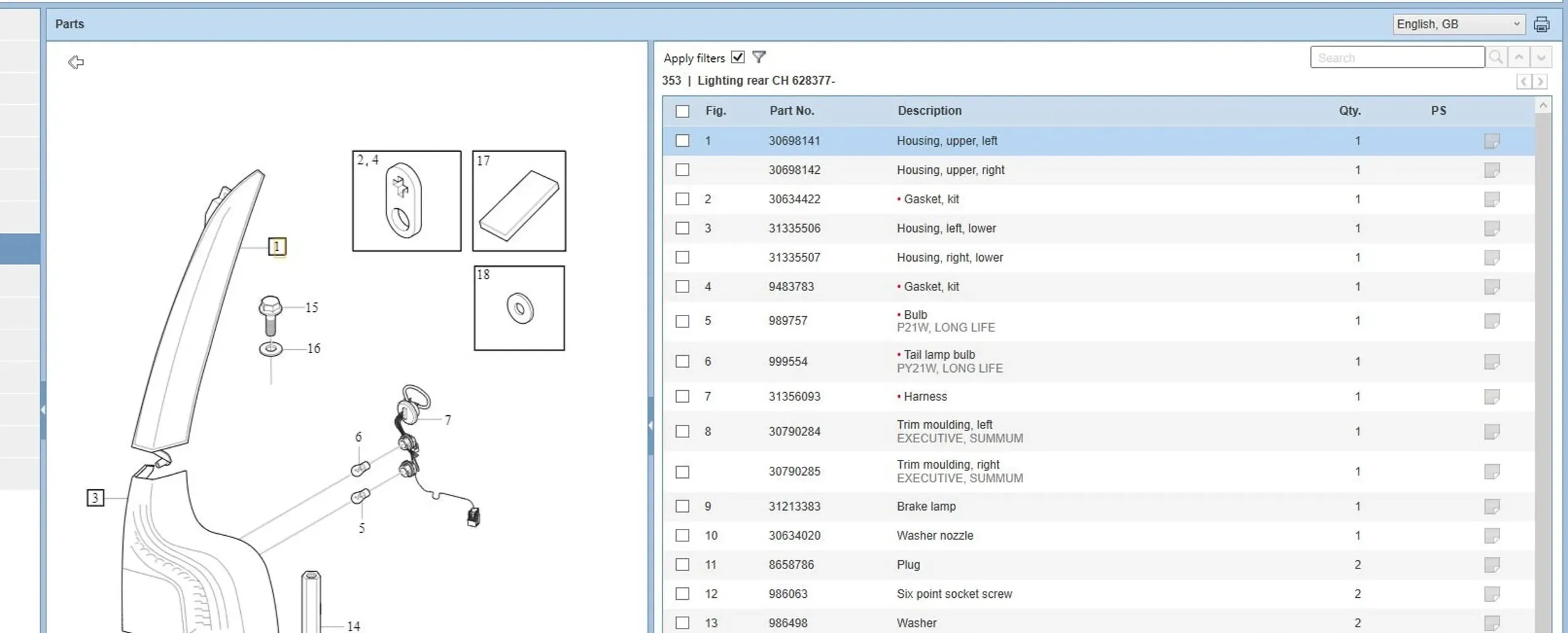Sort by the Fig. column header

coord(716,110)
